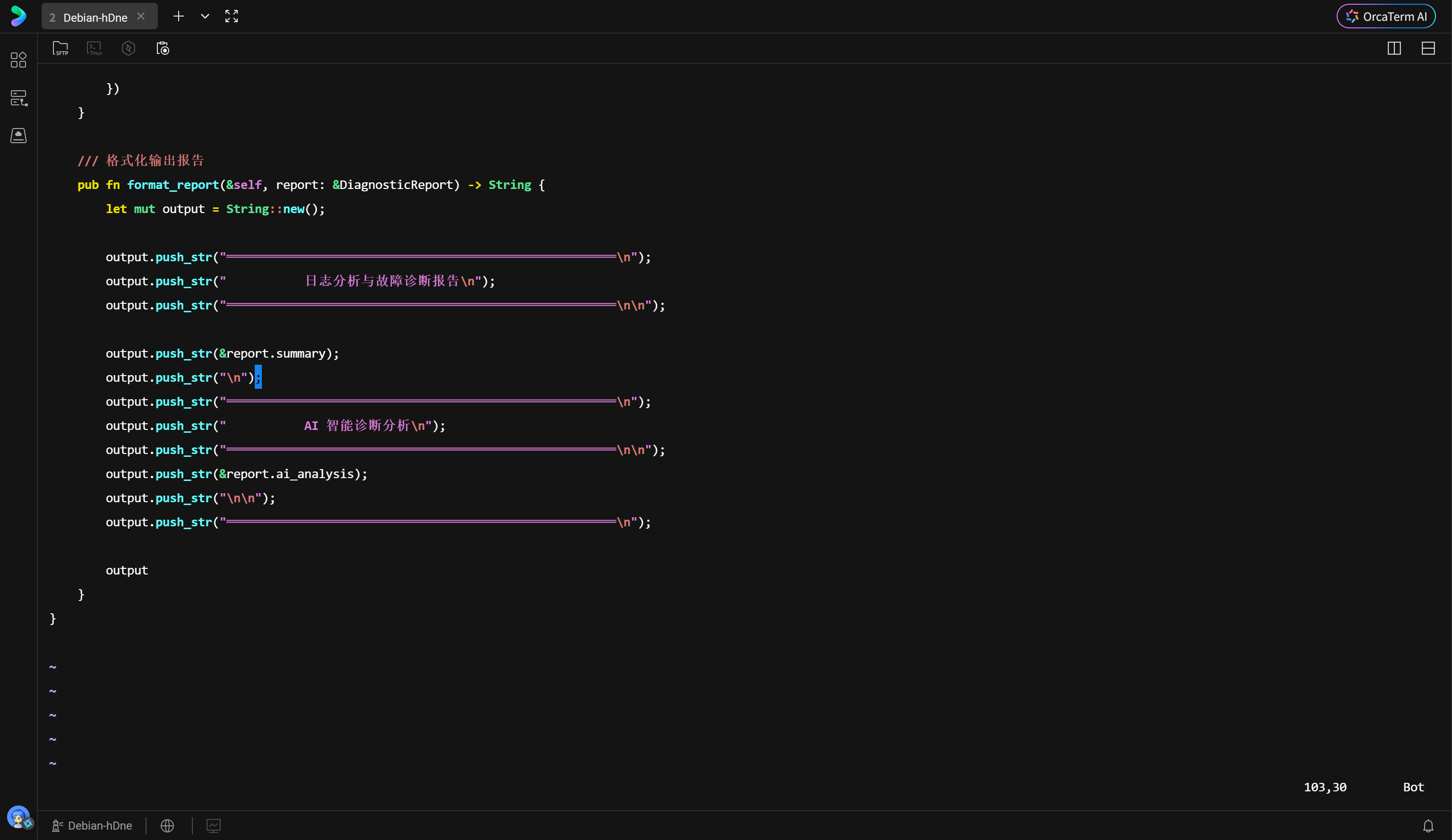Screen dimensions: 1452x840
Task: Expand the new session dropdown chevron
Action: [205, 17]
